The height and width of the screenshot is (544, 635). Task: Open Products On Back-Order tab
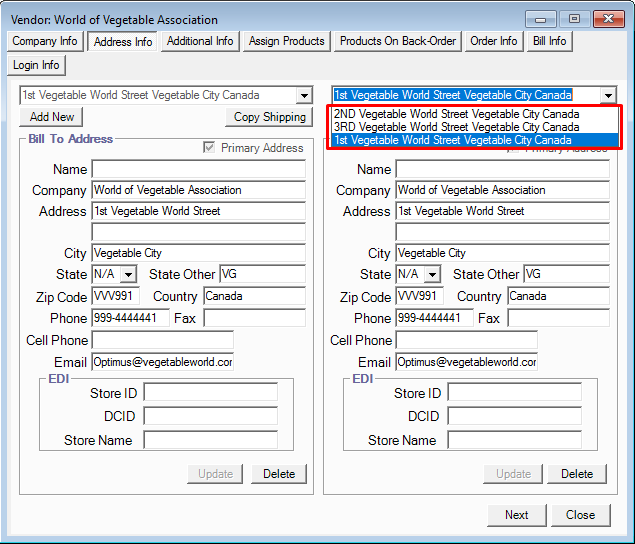(x=397, y=41)
